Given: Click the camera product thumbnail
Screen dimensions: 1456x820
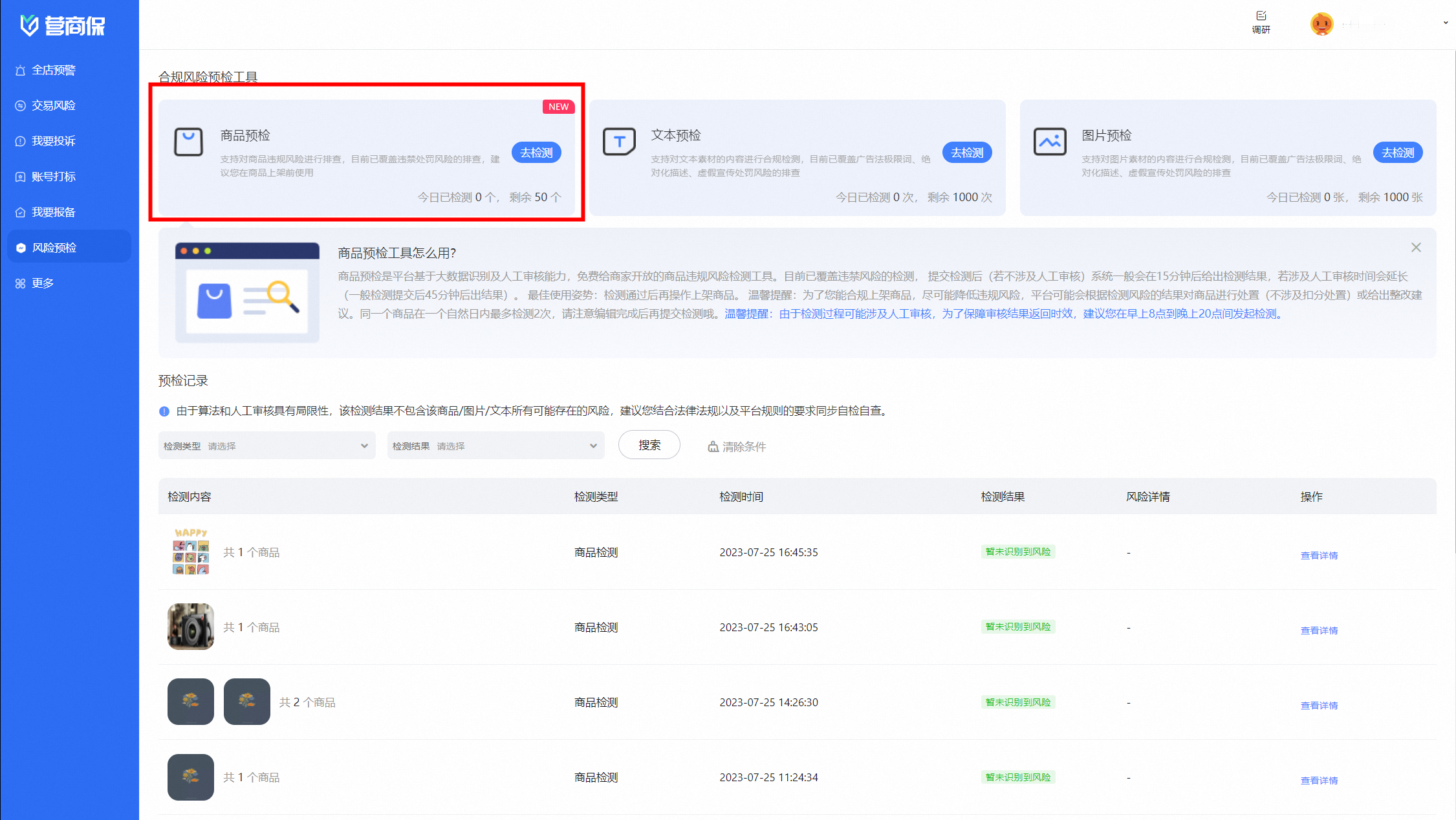Looking at the screenshot, I should coord(190,627).
